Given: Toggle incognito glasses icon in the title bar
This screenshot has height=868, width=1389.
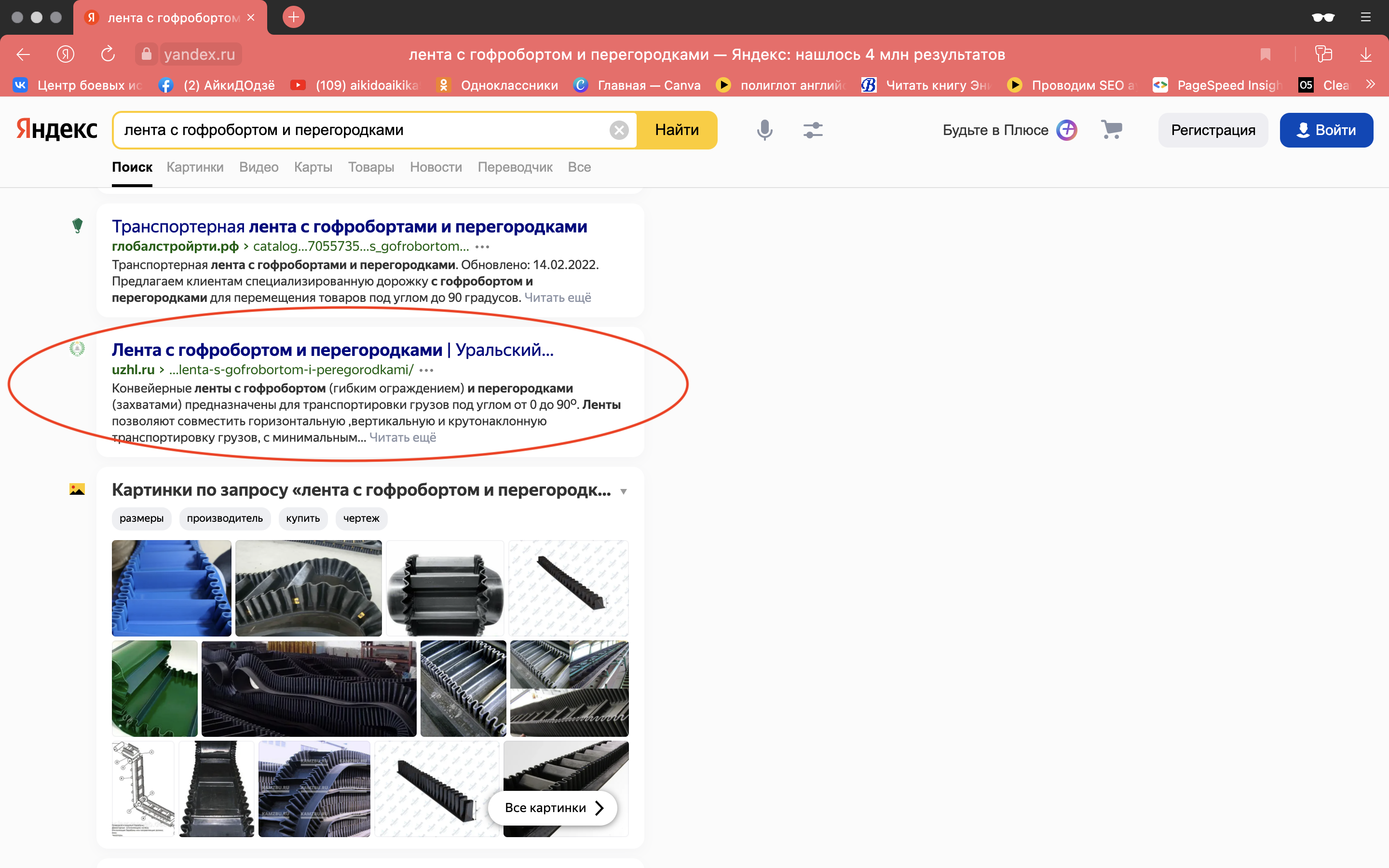Looking at the screenshot, I should pyautogui.click(x=1323, y=17).
